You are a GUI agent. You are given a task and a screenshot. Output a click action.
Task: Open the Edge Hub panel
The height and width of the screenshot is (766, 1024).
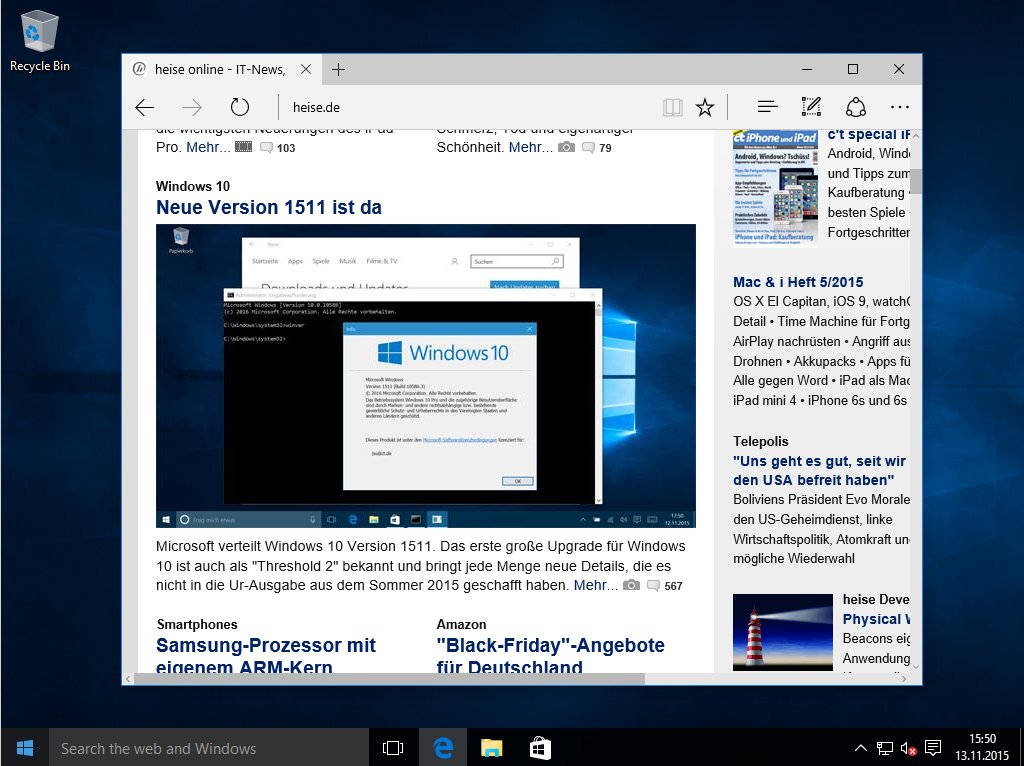[x=767, y=108]
